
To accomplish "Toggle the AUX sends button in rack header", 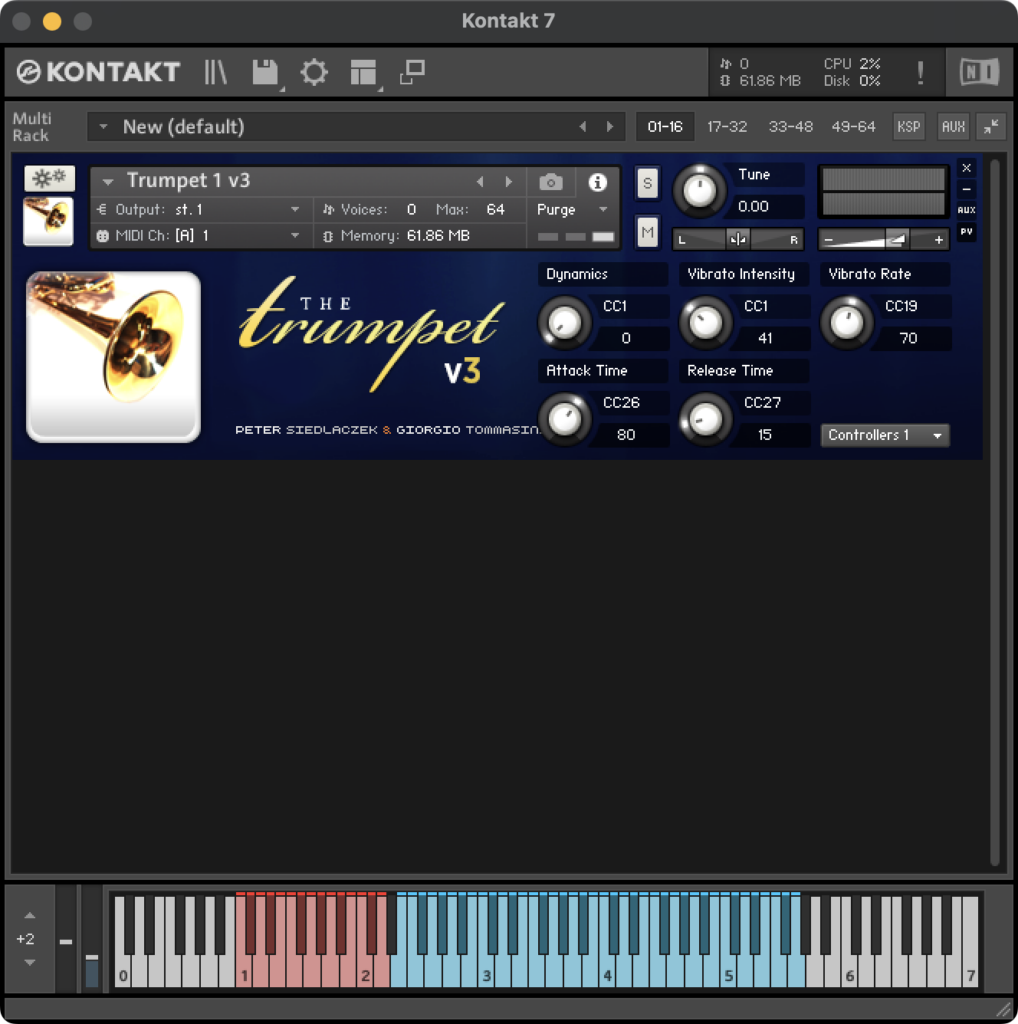I will (x=953, y=127).
